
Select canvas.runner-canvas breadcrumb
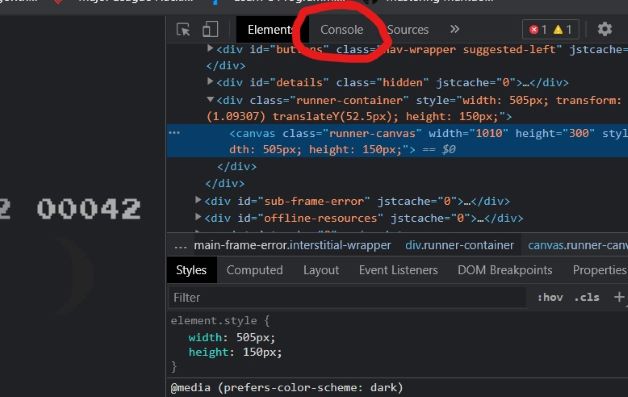tap(578, 245)
